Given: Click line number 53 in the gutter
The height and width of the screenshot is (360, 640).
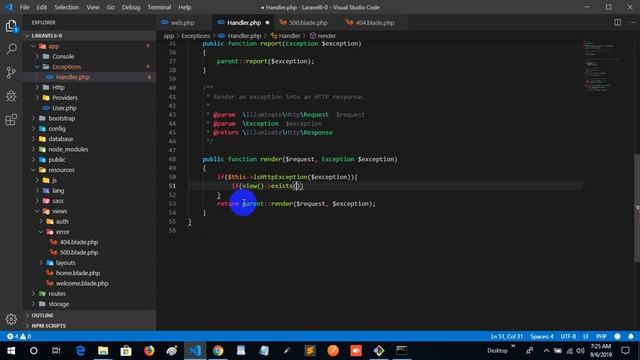Looking at the screenshot, I should (x=172, y=204).
